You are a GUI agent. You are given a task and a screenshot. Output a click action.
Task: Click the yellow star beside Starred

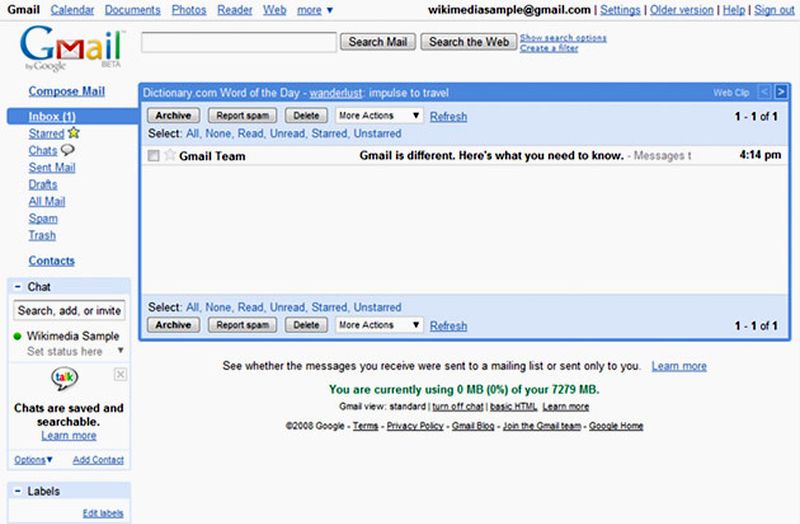point(74,133)
